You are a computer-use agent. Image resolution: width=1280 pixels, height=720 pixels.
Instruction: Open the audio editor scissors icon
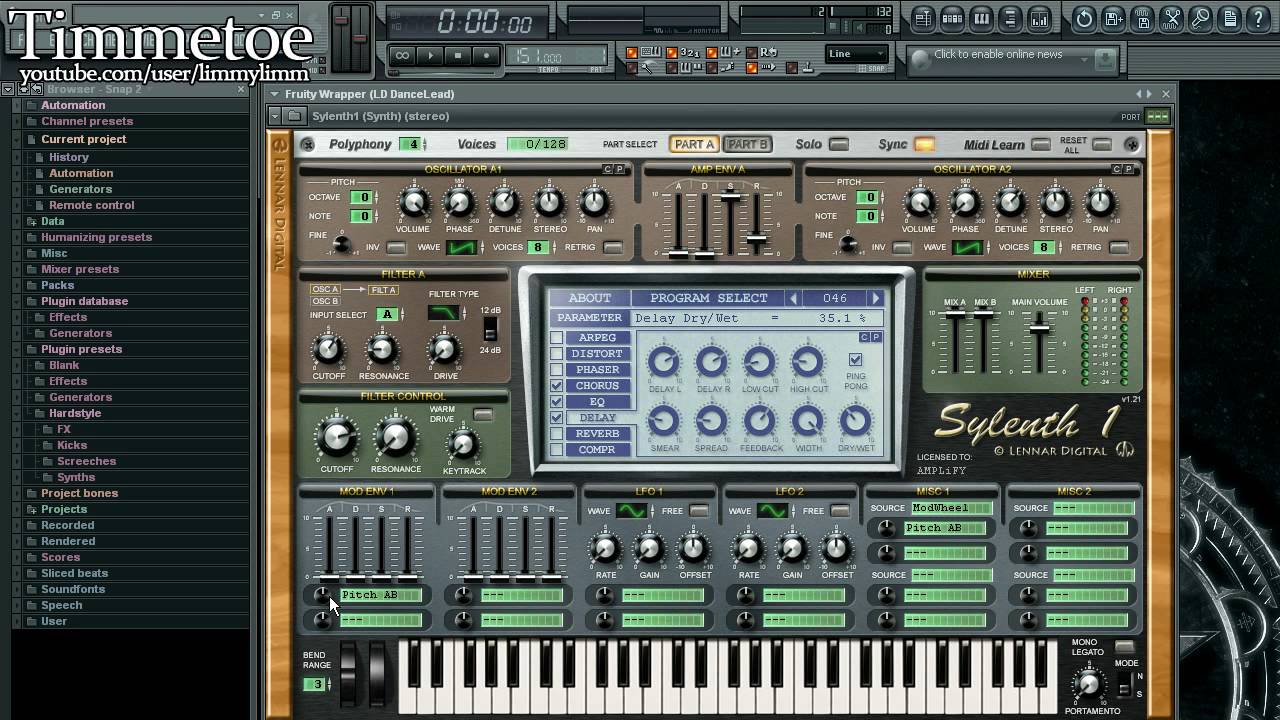pos(1171,19)
